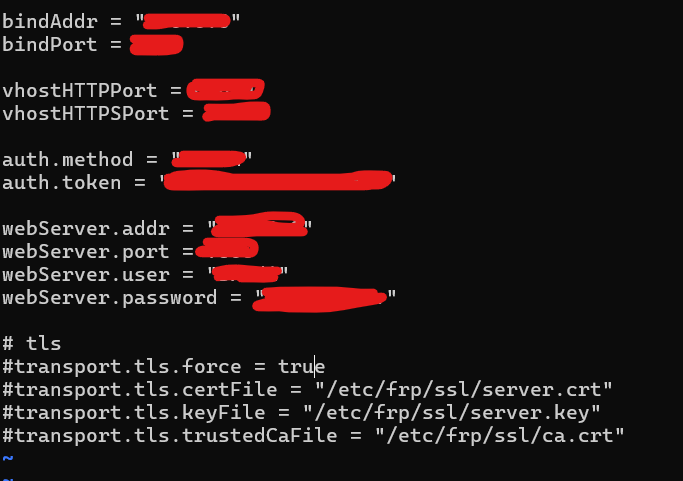The height and width of the screenshot is (481, 683).
Task: Click the vhostHTTPPort setting name
Action: [80, 91]
